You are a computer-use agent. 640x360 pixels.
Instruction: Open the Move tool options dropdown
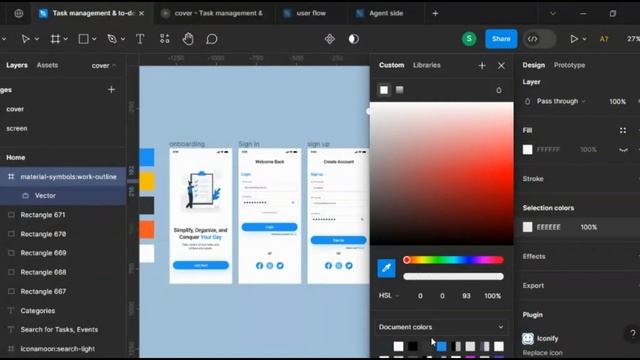(37, 39)
